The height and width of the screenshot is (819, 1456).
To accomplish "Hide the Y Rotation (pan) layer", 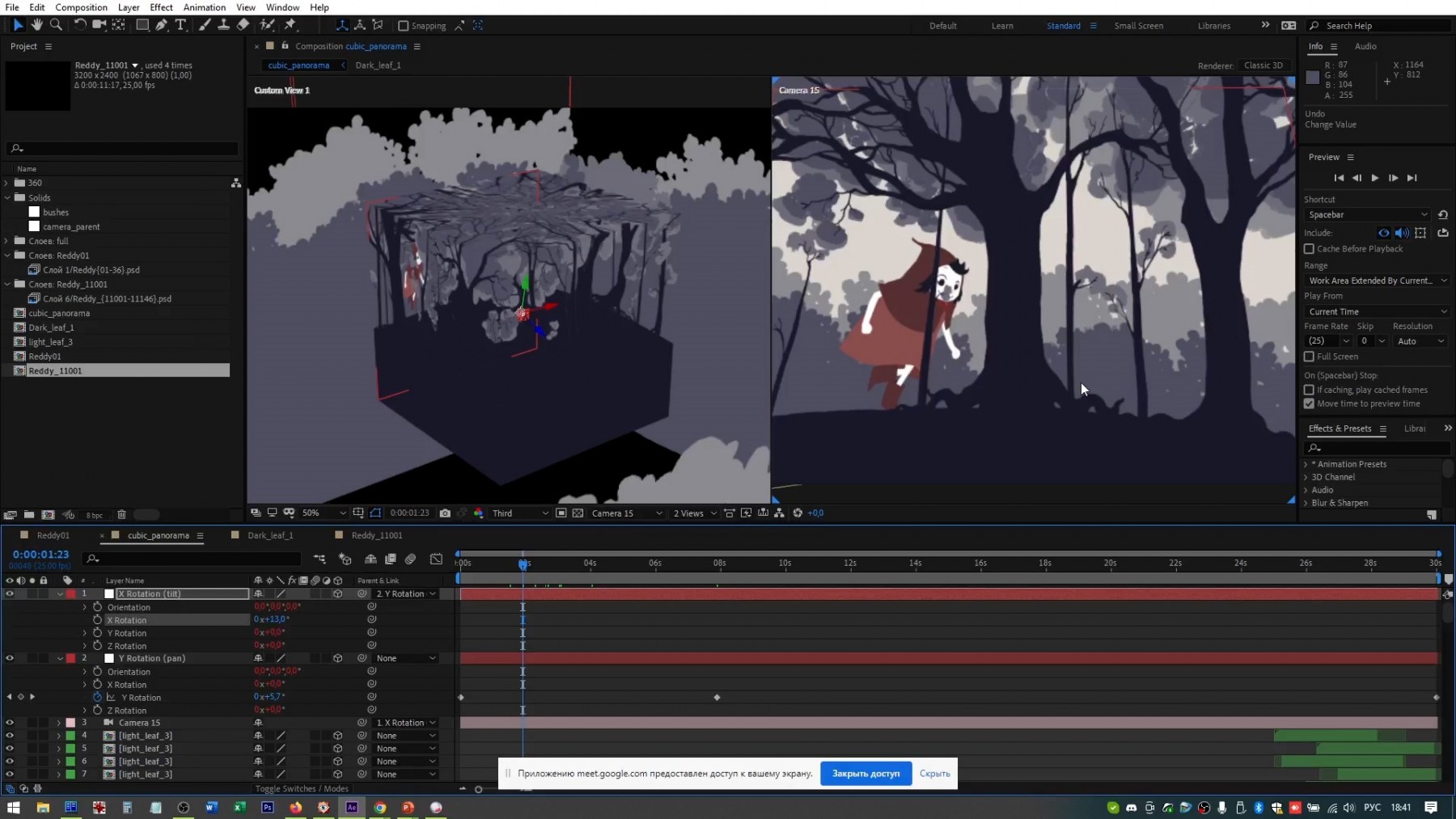I will 10,658.
